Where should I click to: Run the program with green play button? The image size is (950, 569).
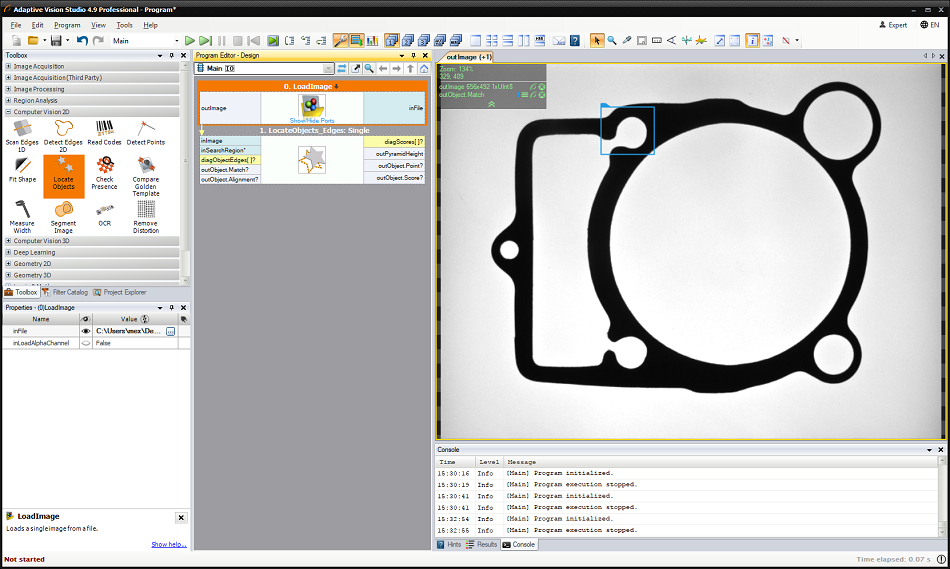click(x=190, y=41)
